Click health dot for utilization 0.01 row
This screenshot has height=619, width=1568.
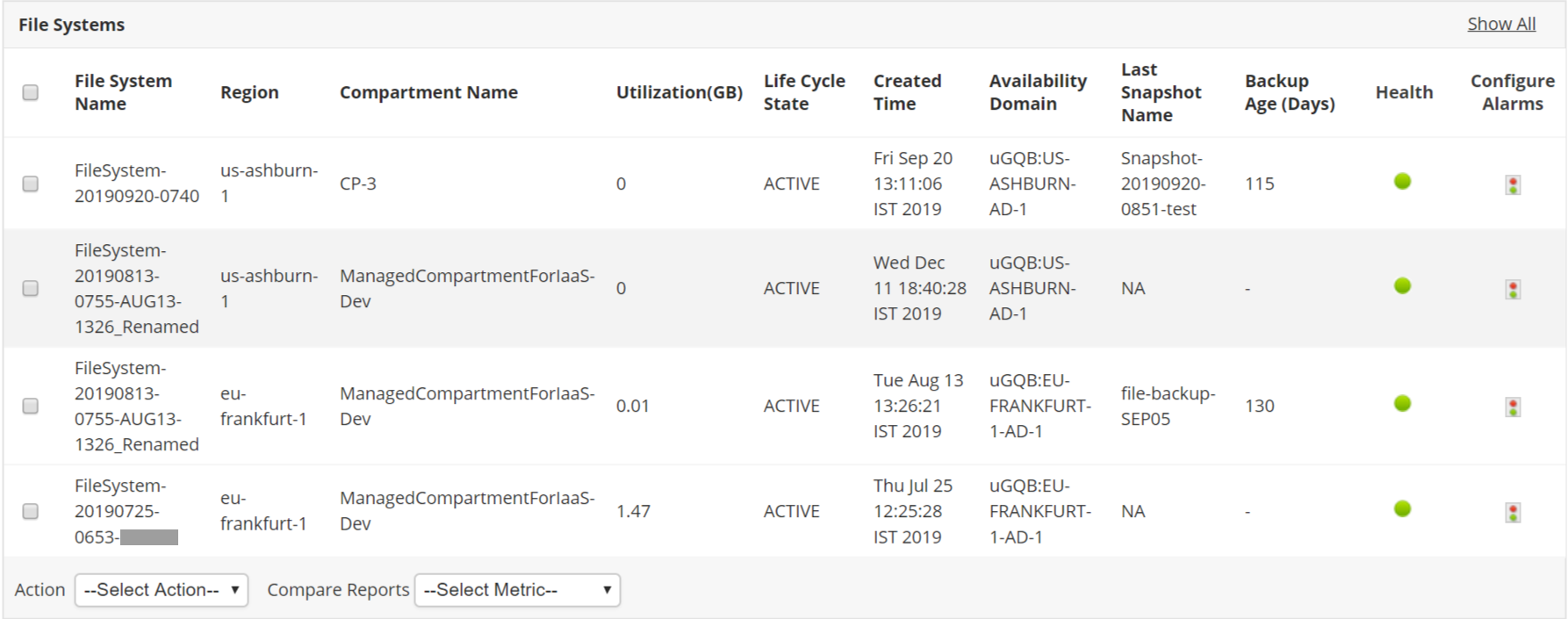pyautogui.click(x=1402, y=403)
